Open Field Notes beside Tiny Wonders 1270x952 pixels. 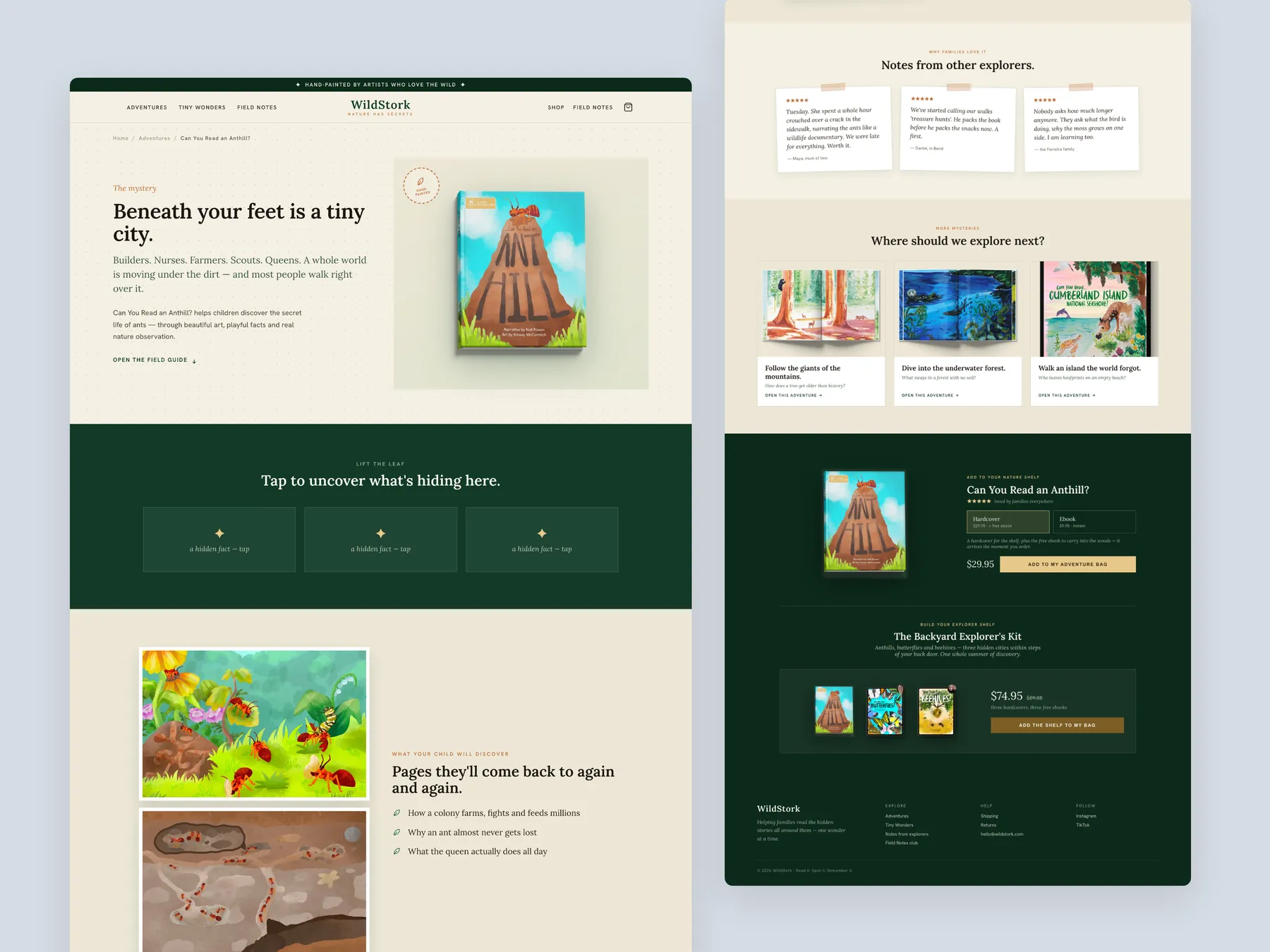(257, 107)
